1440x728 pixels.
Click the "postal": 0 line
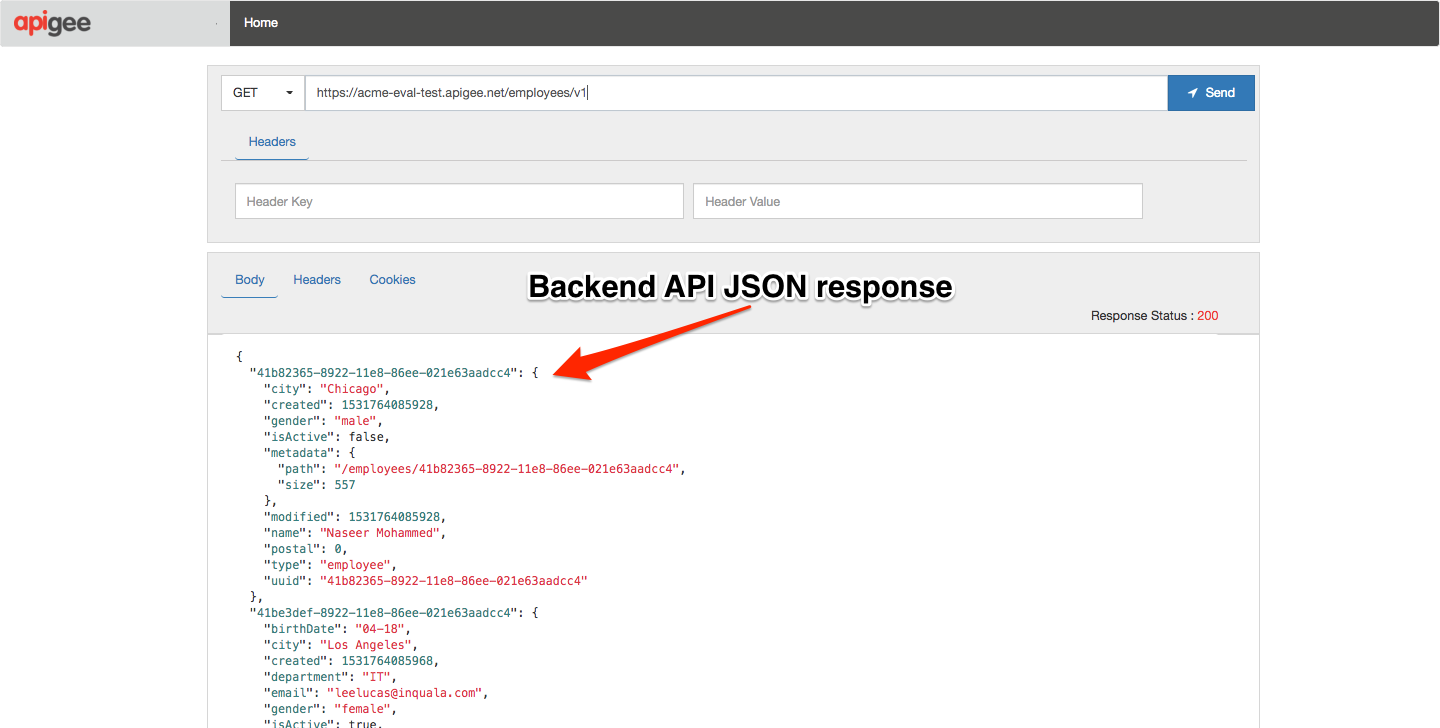(x=305, y=549)
